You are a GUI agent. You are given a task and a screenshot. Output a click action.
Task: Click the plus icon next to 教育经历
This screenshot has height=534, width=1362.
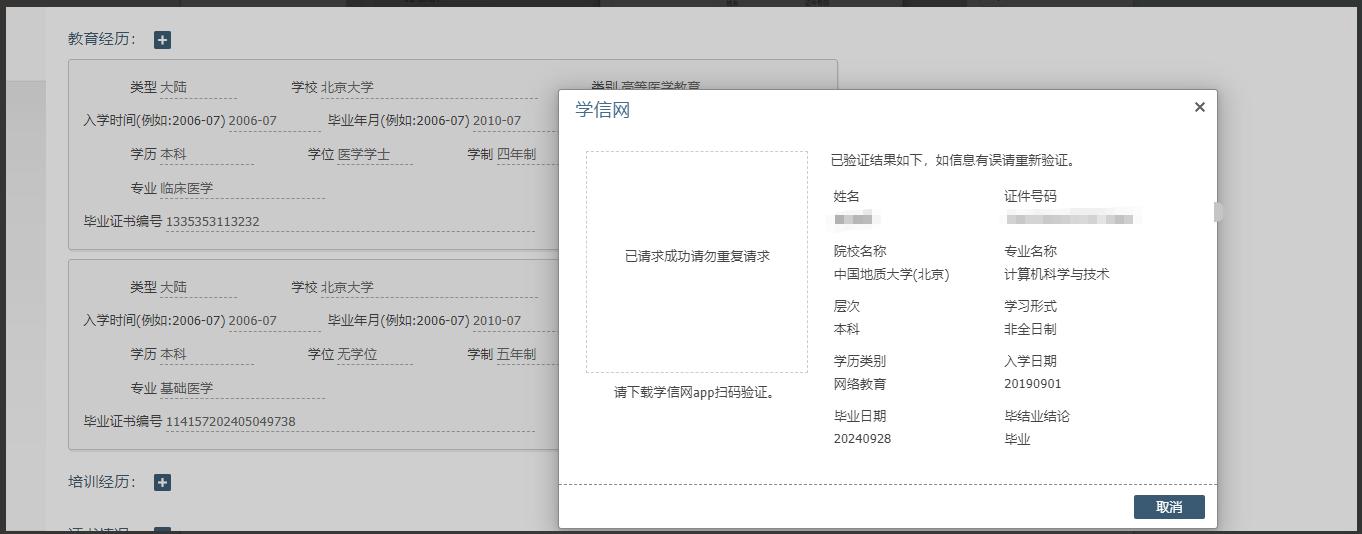(163, 40)
